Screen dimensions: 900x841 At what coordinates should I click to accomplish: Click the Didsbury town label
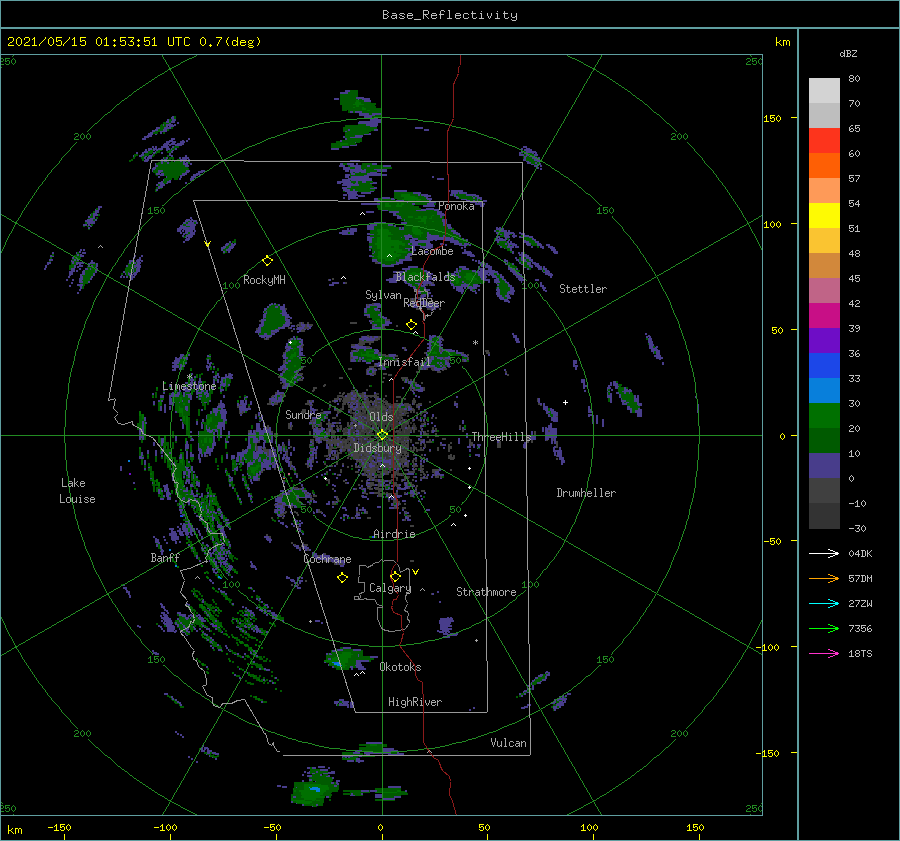pos(377,448)
